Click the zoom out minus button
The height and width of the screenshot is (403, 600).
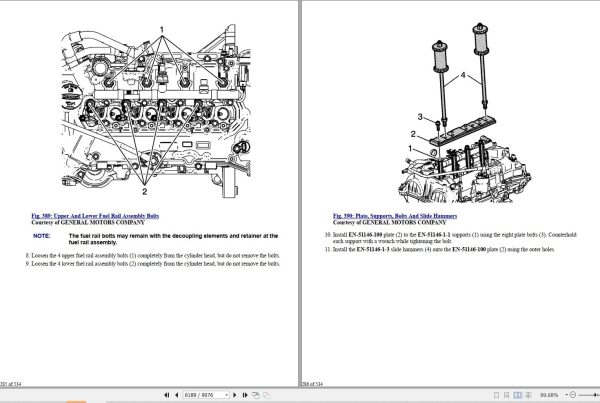(x=573, y=395)
